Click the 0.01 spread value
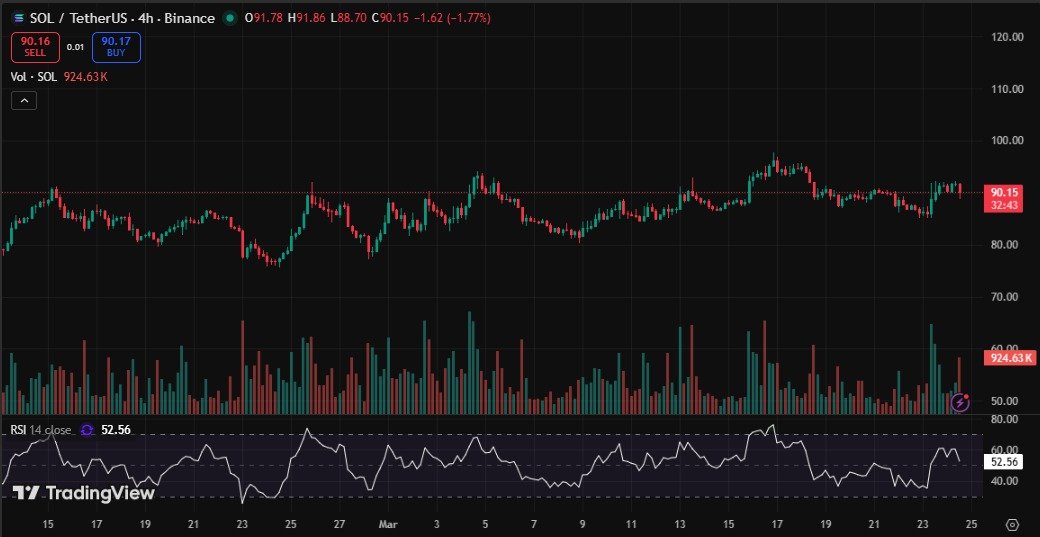This screenshot has height=537, width=1040. coord(76,47)
